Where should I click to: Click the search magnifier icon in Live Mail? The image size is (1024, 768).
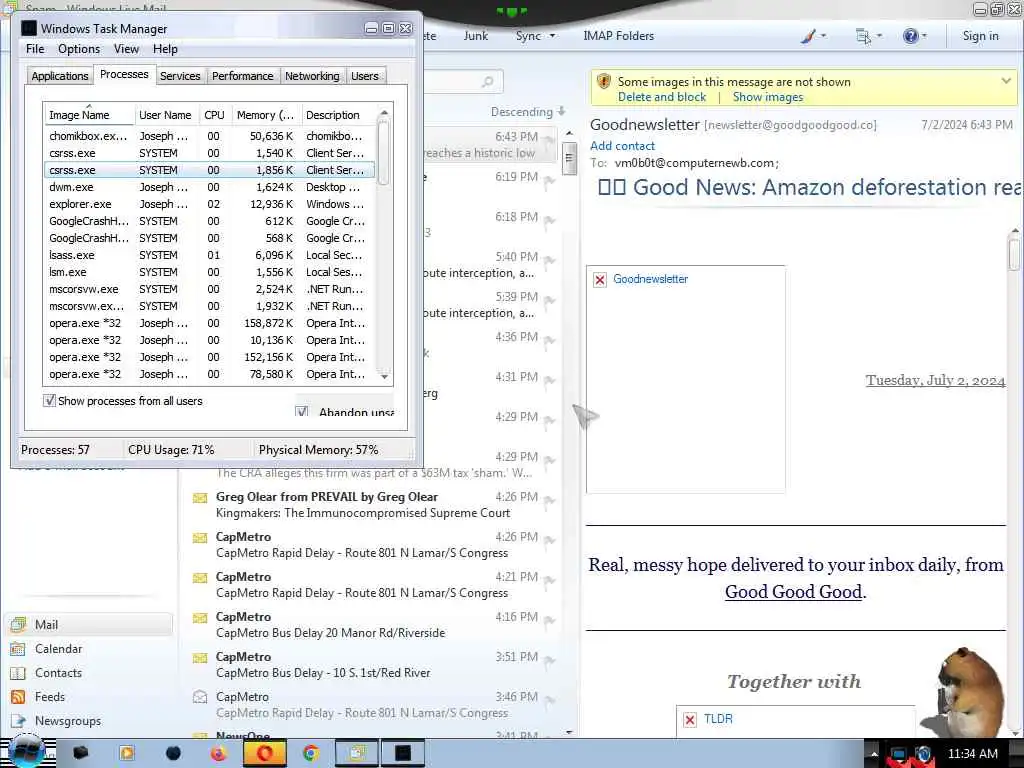click(x=487, y=82)
